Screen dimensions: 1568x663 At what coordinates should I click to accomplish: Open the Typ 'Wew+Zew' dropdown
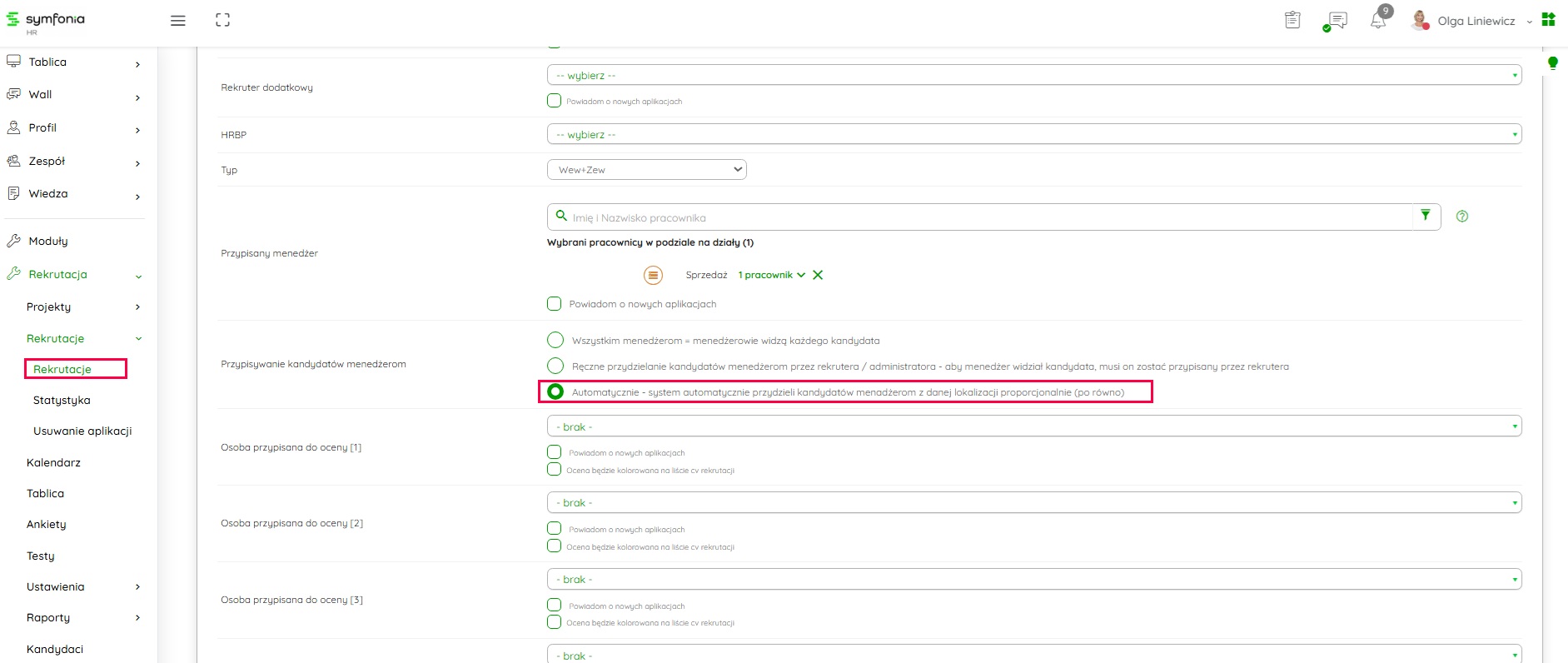(646, 170)
